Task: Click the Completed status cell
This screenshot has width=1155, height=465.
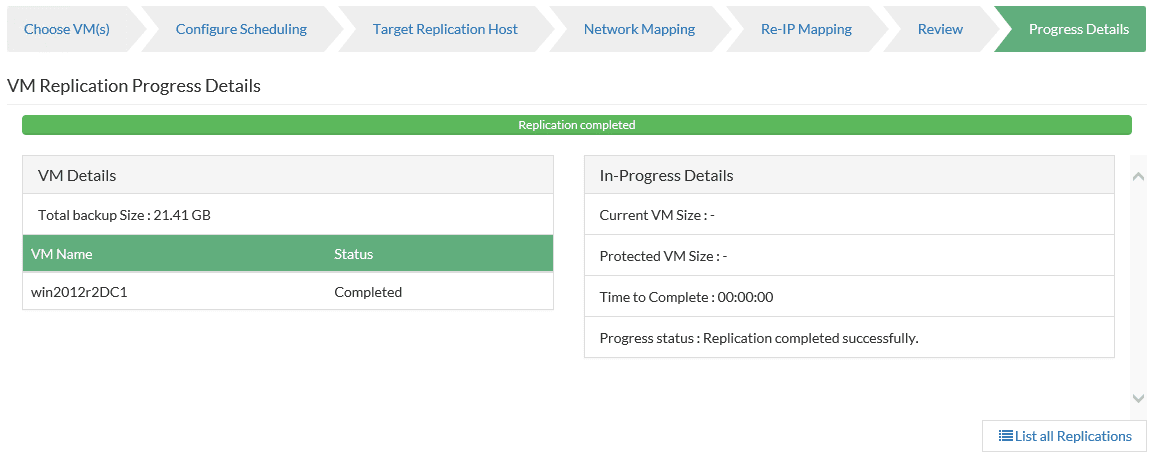Action: (368, 292)
